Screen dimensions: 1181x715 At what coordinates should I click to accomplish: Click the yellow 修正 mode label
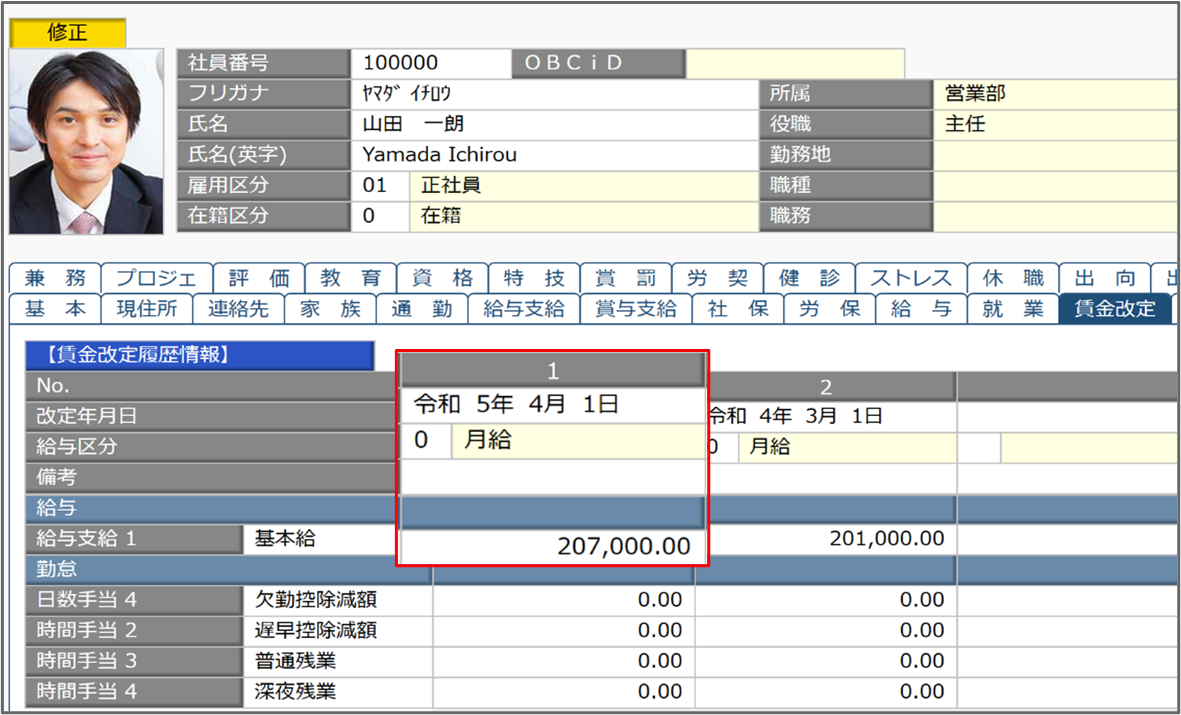pos(68,33)
